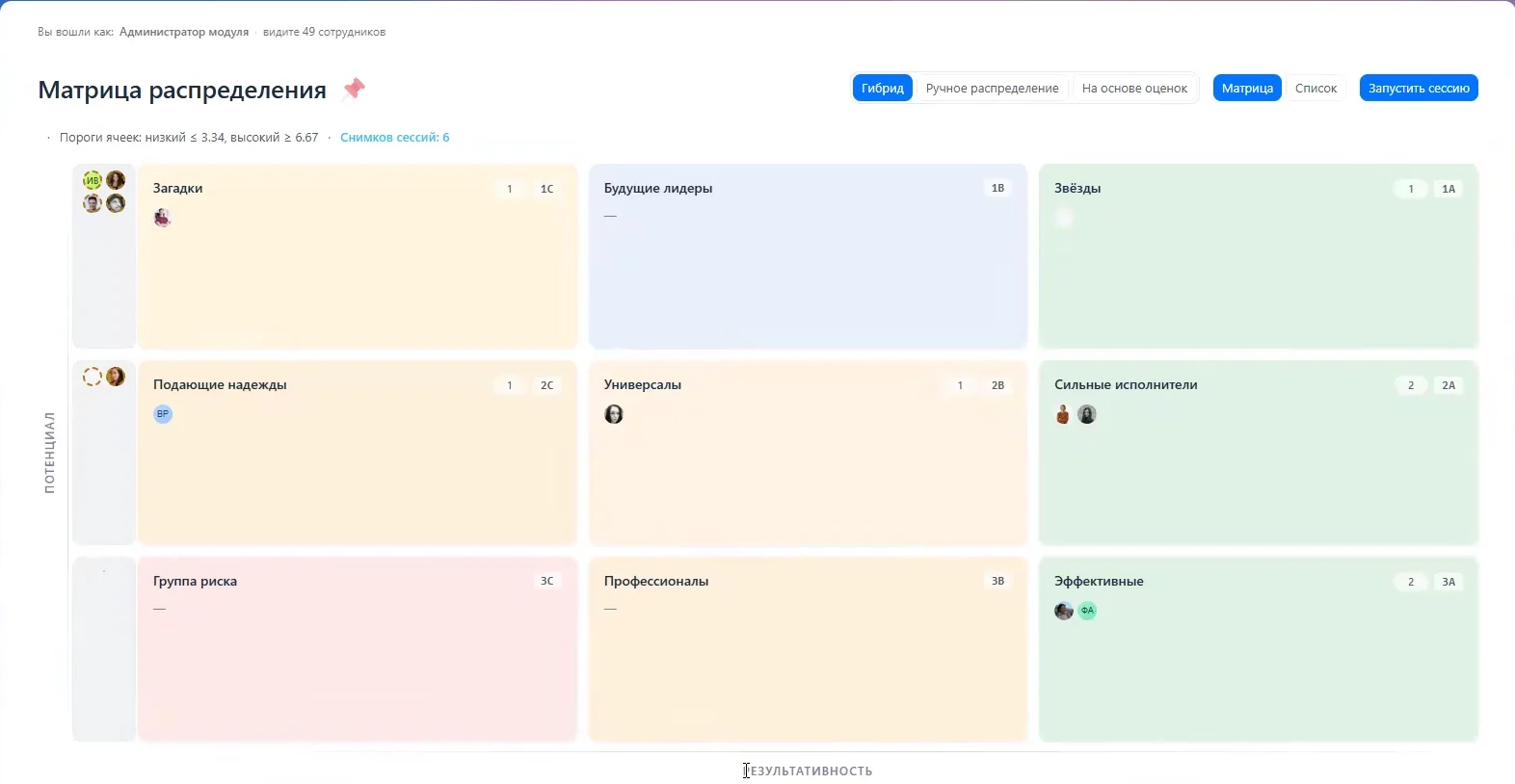Switch to the Список view
Viewport: 1515px width, 784px height.
tap(1316, 88)
